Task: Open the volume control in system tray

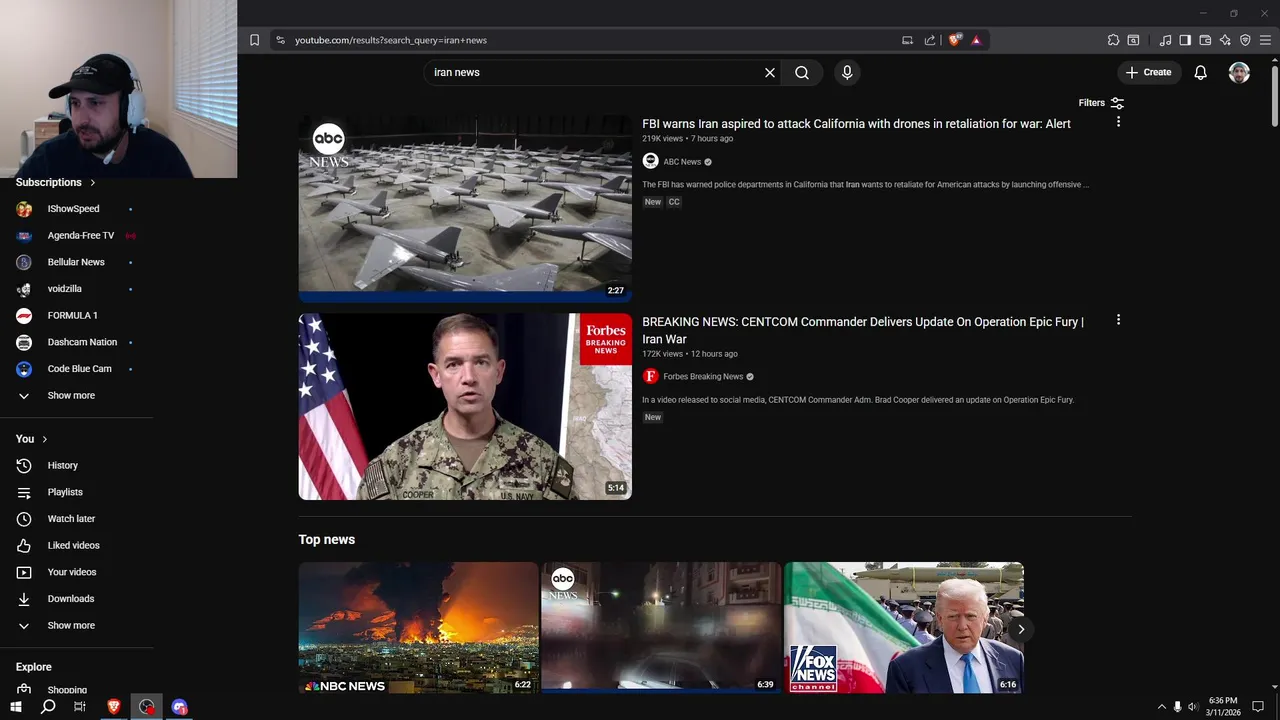Action: coord(1192,707)
